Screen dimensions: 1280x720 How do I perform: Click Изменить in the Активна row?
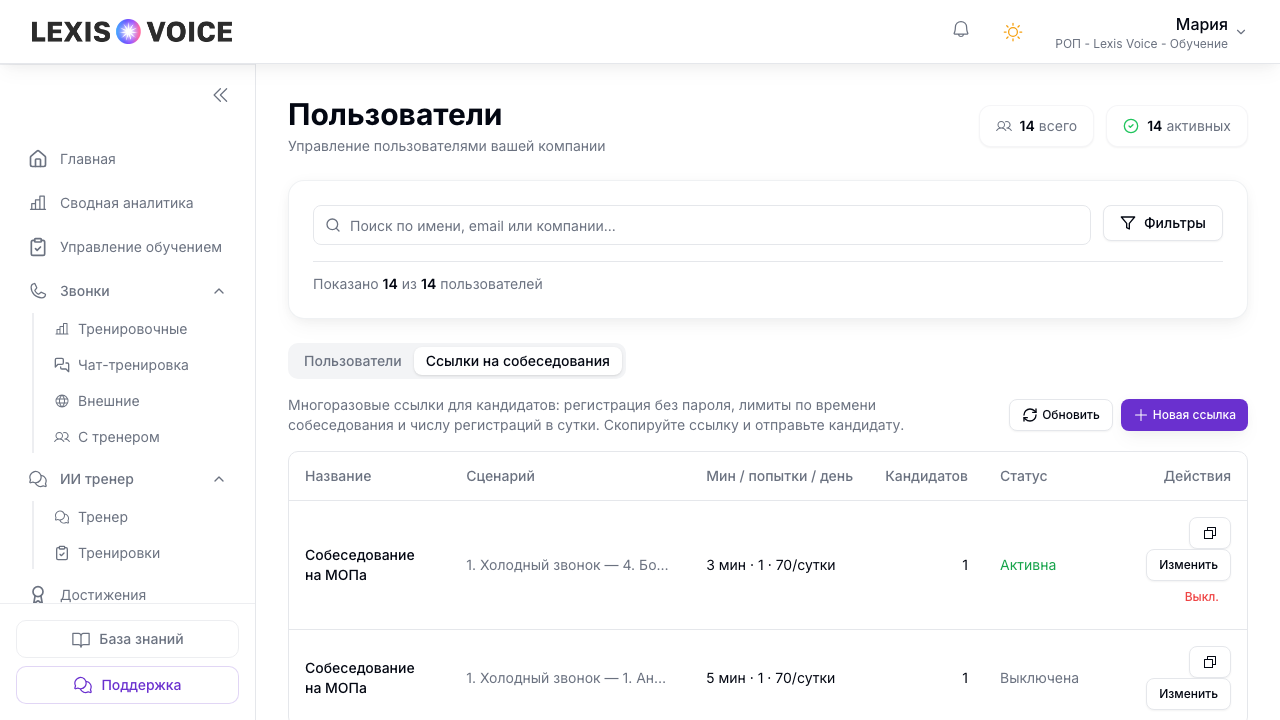(1188, 565)
